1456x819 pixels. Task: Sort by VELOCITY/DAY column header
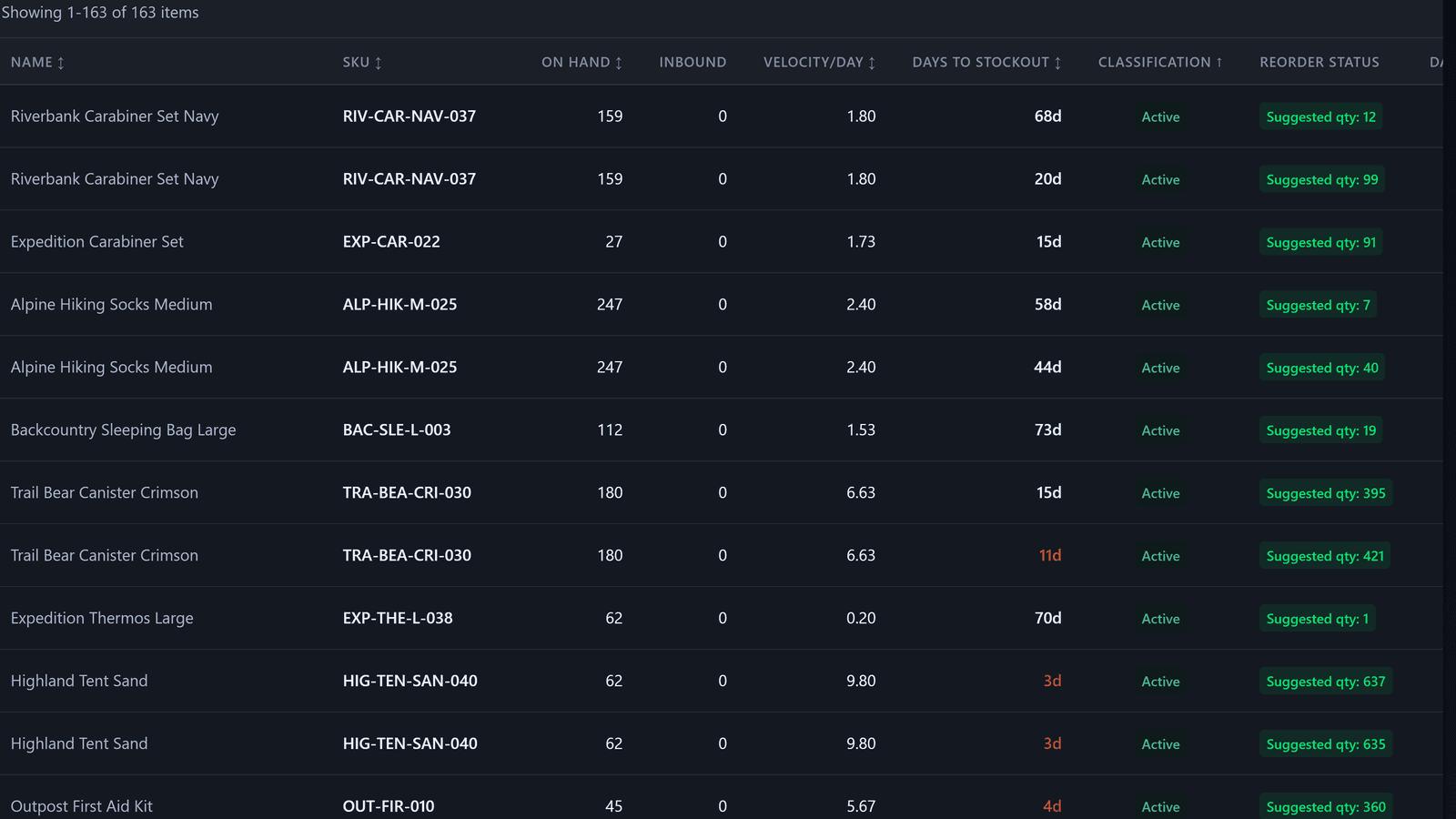click(x=819, y=62)
